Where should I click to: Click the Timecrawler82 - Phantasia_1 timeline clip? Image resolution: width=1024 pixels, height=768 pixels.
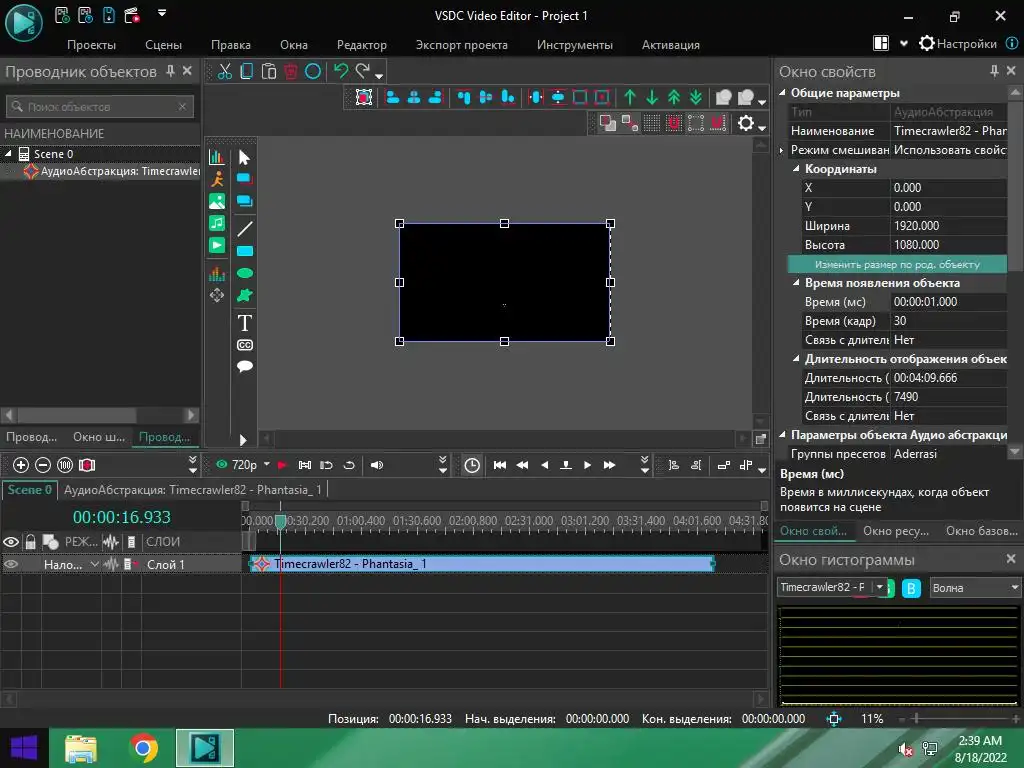coord(480,564)
